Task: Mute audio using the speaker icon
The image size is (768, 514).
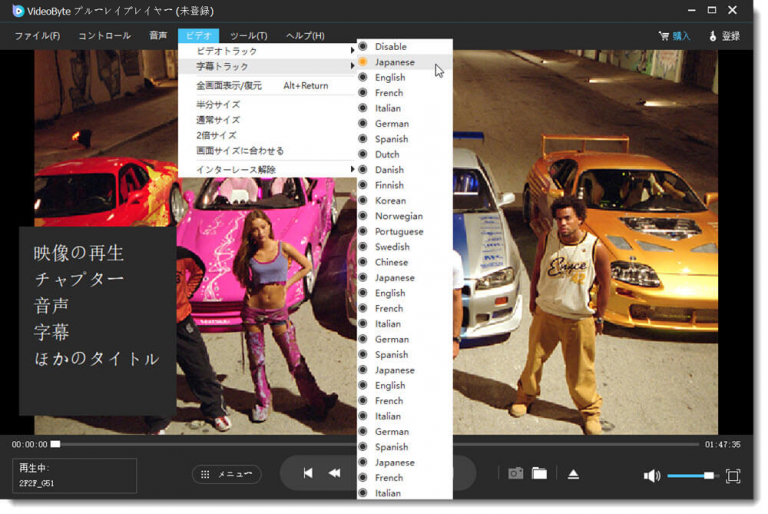Action: pos(651,476)
